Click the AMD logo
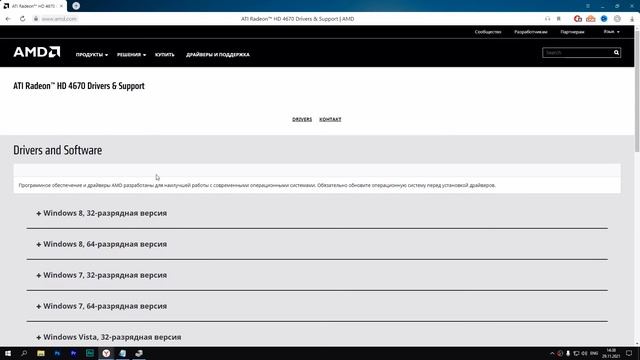This screenshot has height=360, width=640. pos(37,52)
